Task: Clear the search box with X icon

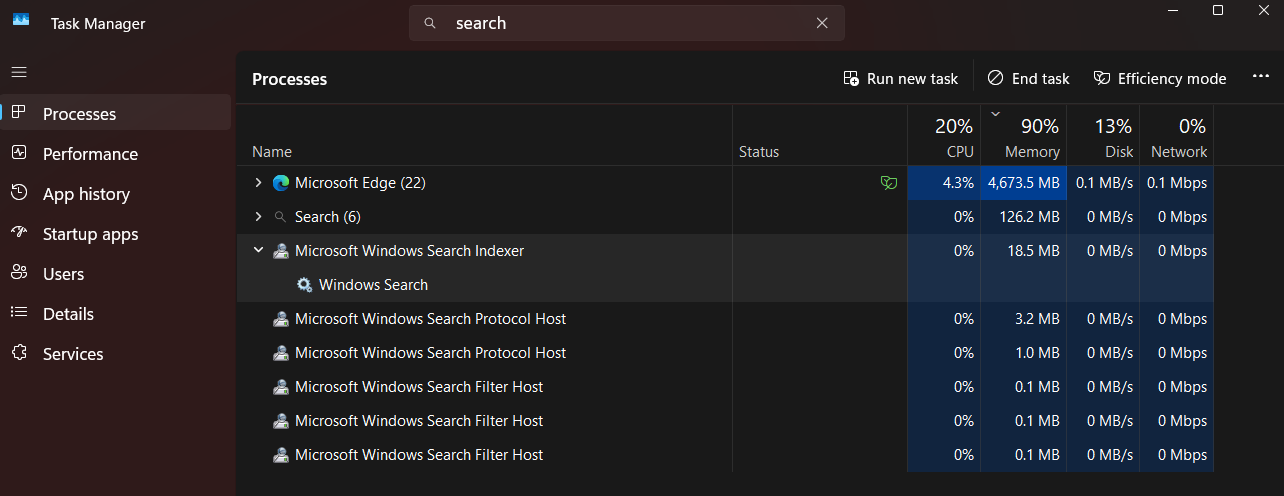Action: coord(822,23)
